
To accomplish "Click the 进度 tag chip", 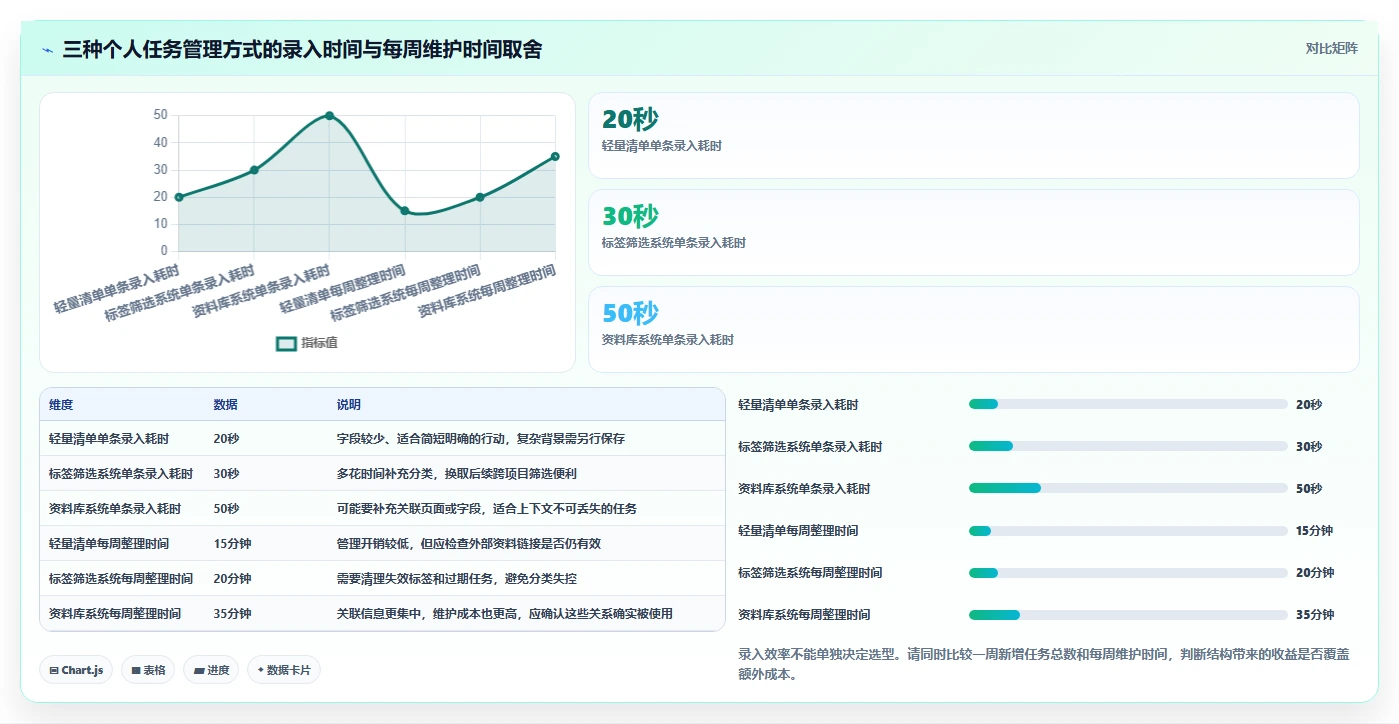I will tap(211, 670).
